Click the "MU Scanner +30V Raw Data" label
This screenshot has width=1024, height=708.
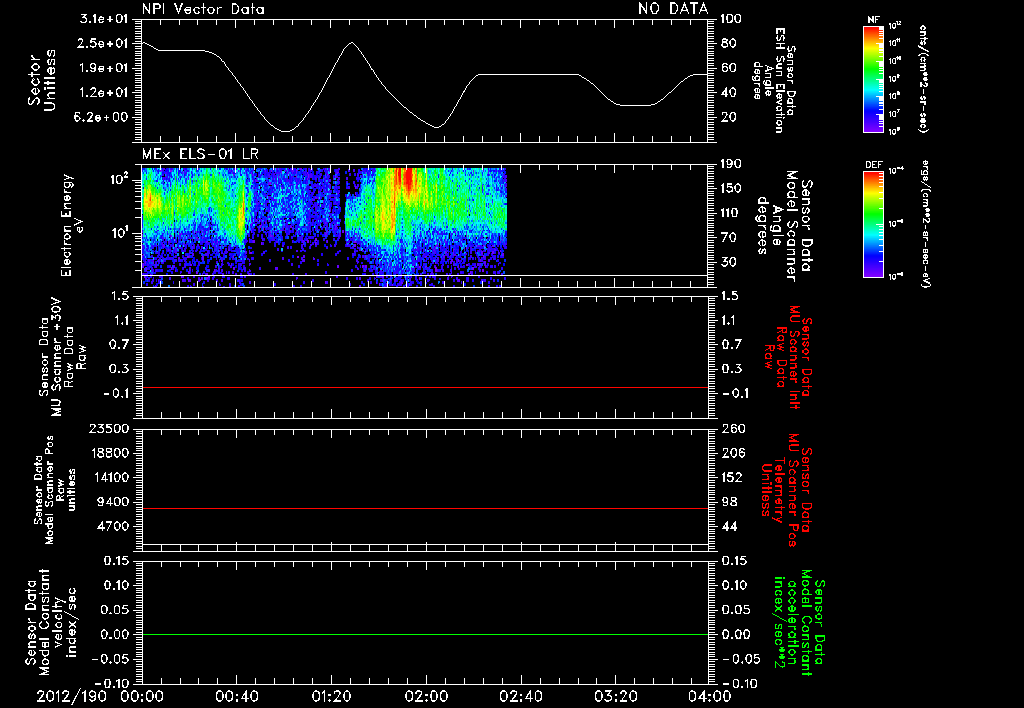62,357
